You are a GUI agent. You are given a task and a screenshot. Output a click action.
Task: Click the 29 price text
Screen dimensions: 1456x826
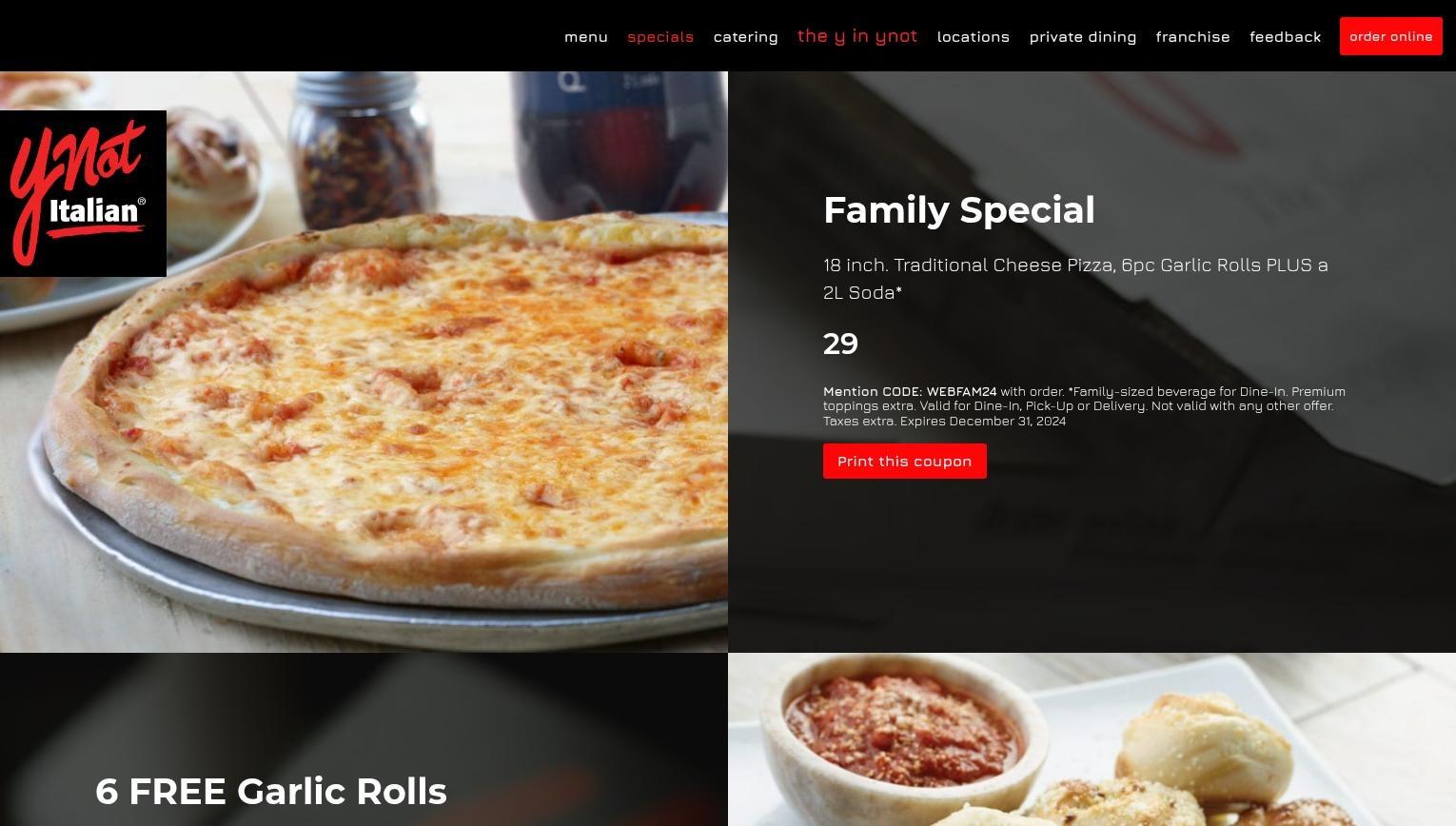[841, 344]
